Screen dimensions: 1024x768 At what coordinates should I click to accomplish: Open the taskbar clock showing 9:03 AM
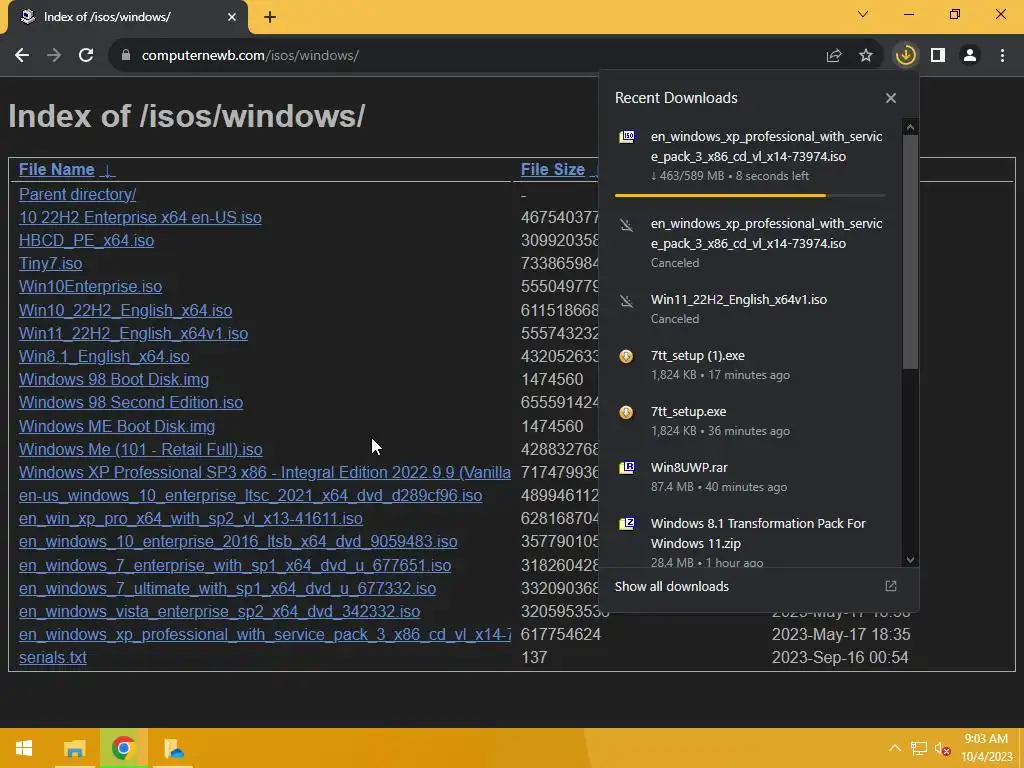click(x=986, y=748)
